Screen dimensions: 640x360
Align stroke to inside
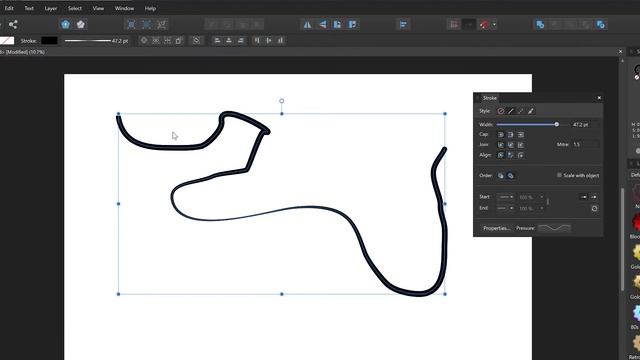tap(511, 155)
